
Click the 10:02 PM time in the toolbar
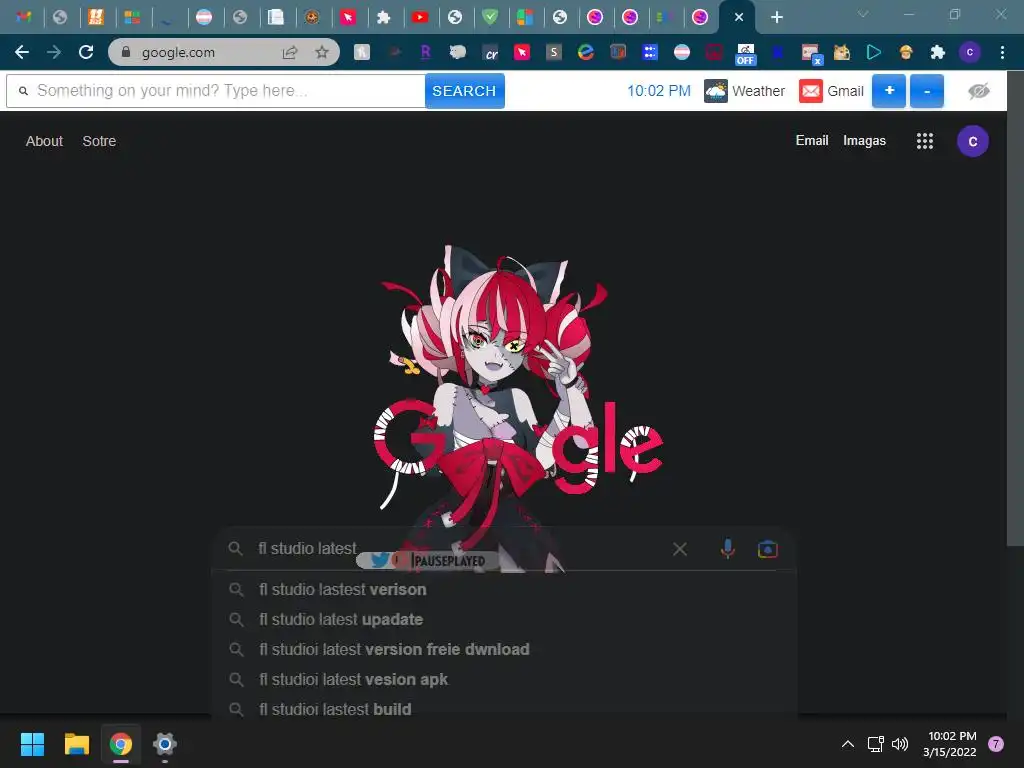coord(658,91)
